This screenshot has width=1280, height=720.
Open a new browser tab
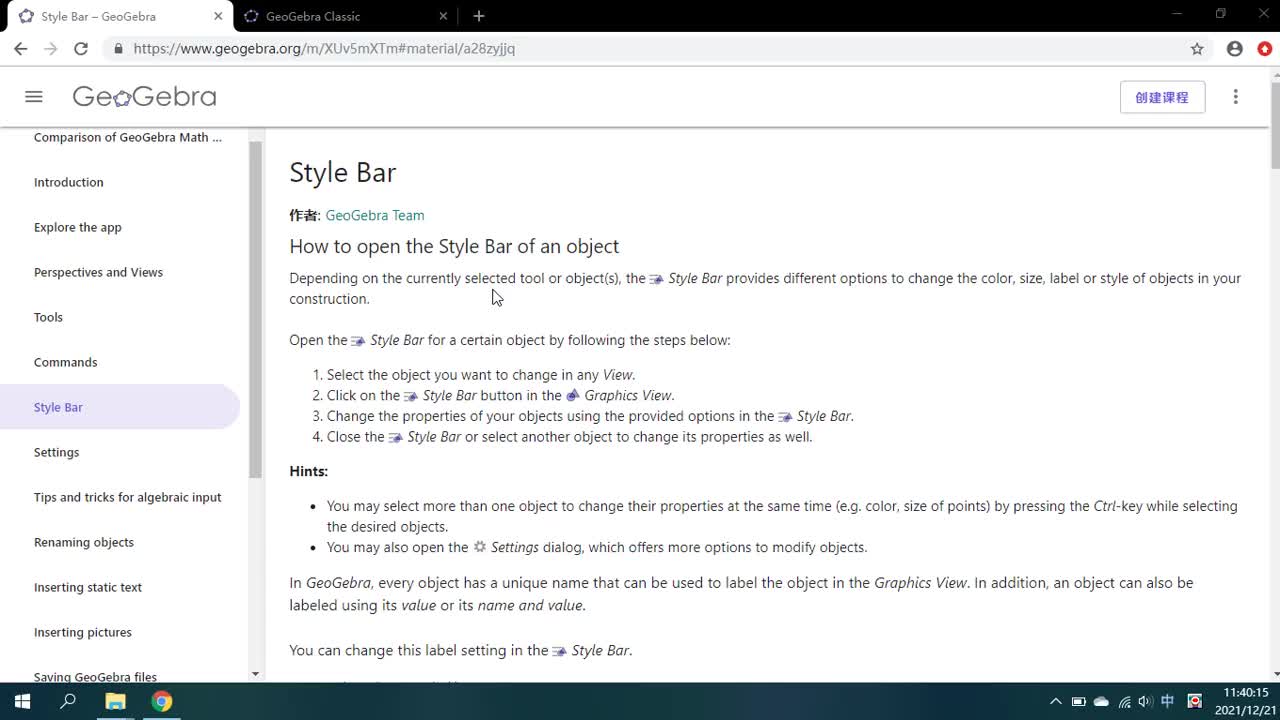(x=479, y=16)
